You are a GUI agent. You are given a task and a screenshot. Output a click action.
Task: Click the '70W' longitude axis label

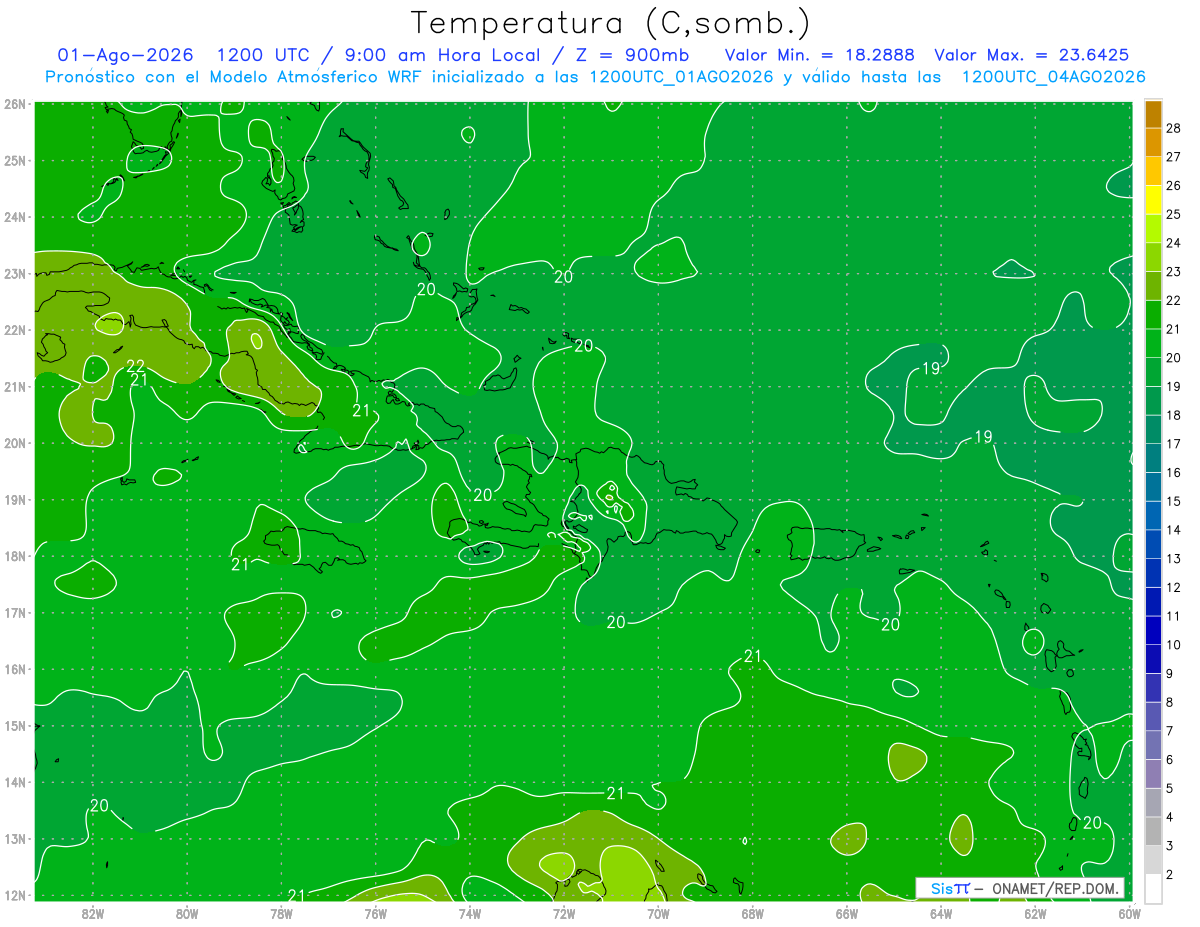pyautogui.click(x=658, y=912)
